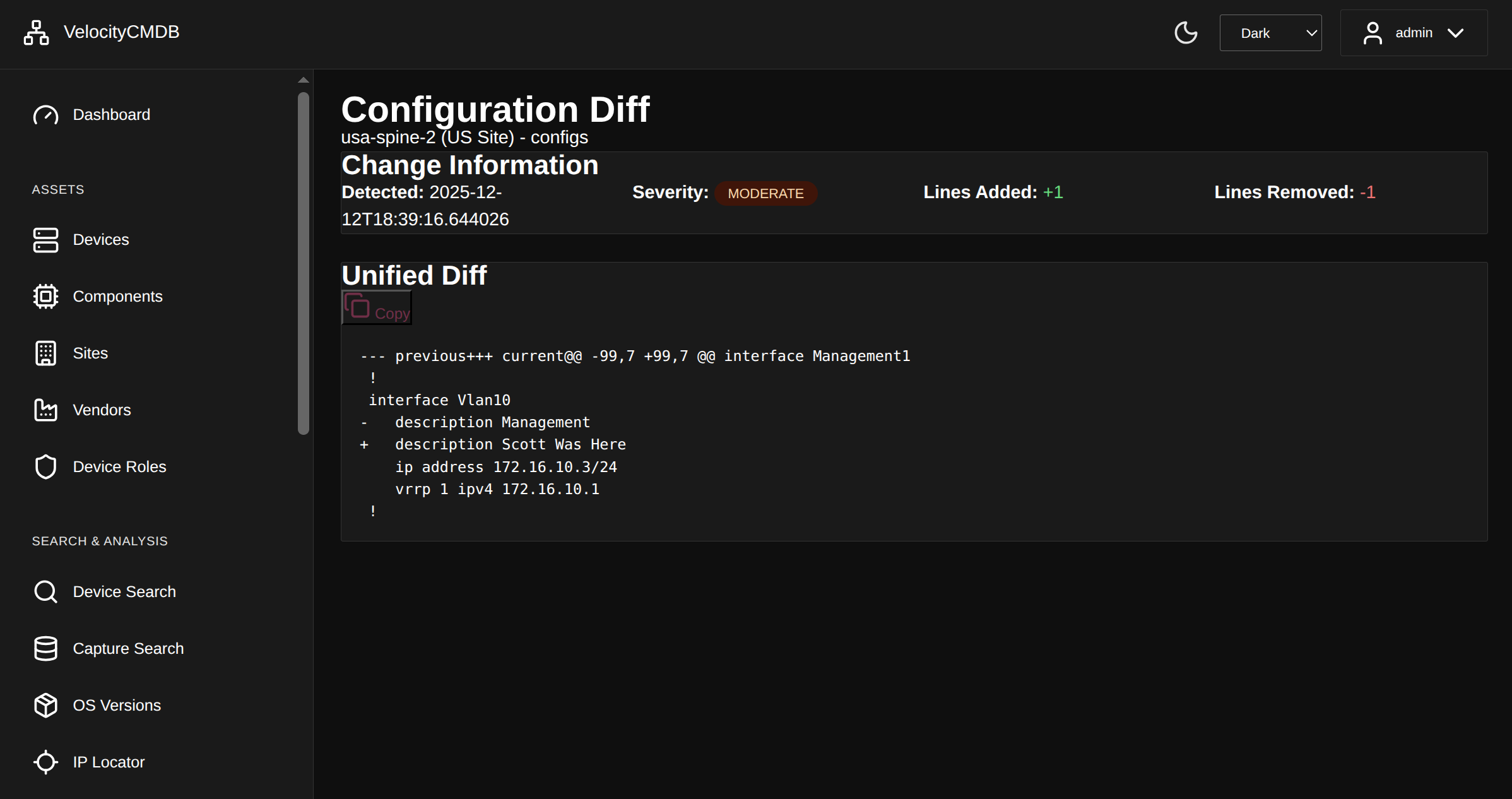Click the MODERATE severity badge
The width and height of the screenshot is (1512, 799).
pyautogui.click(x=765, y=193)
